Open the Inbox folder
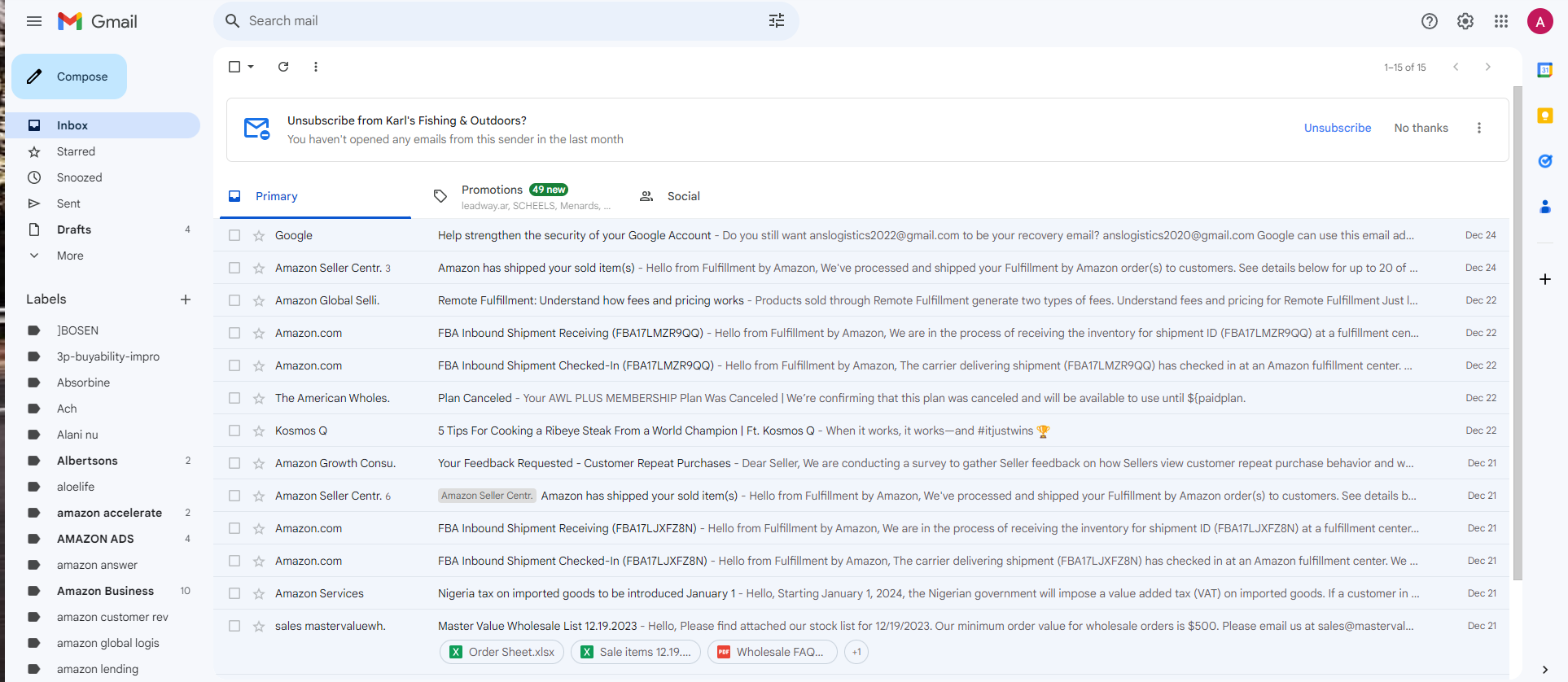 pos(103,125)
